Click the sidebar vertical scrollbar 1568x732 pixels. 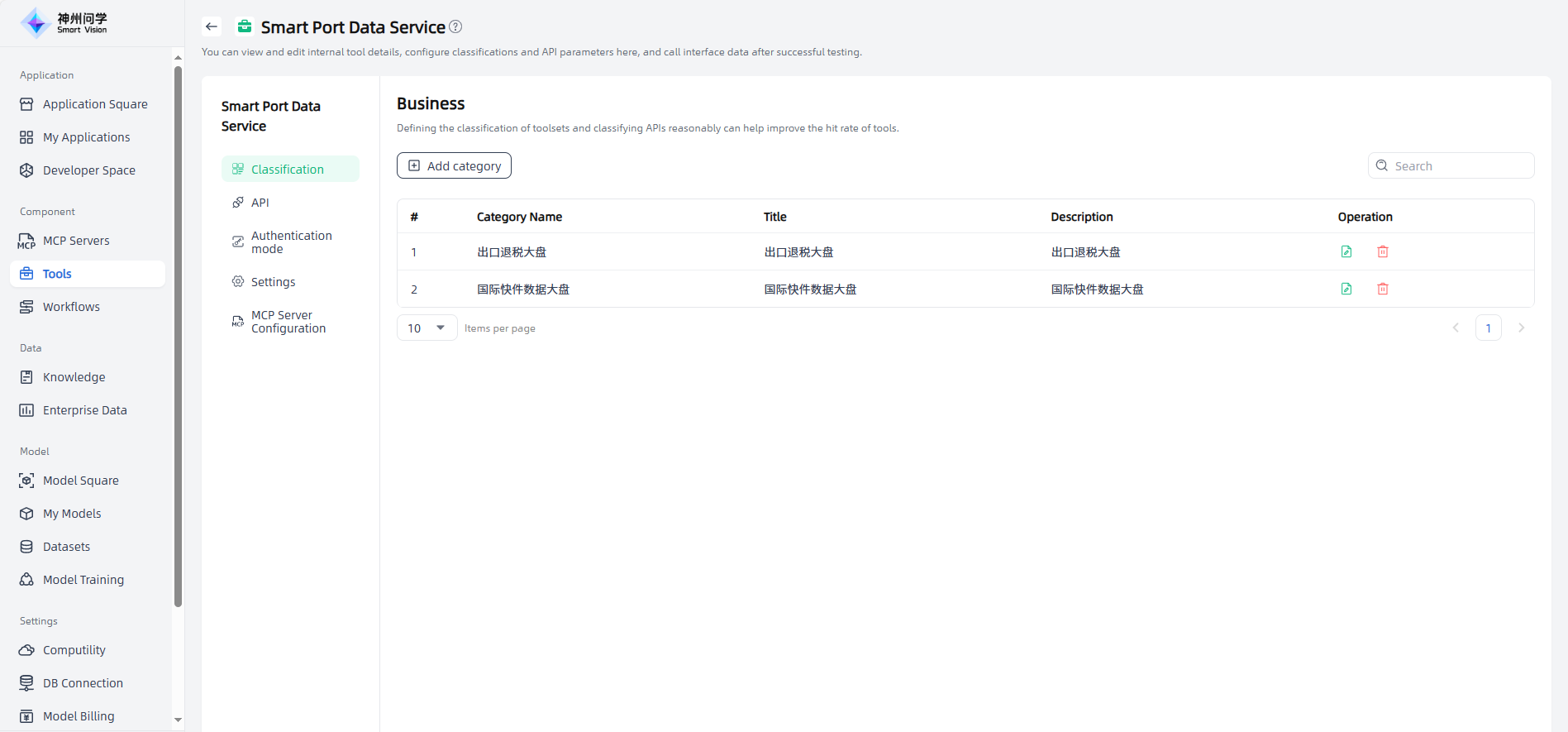click(178, 331)
